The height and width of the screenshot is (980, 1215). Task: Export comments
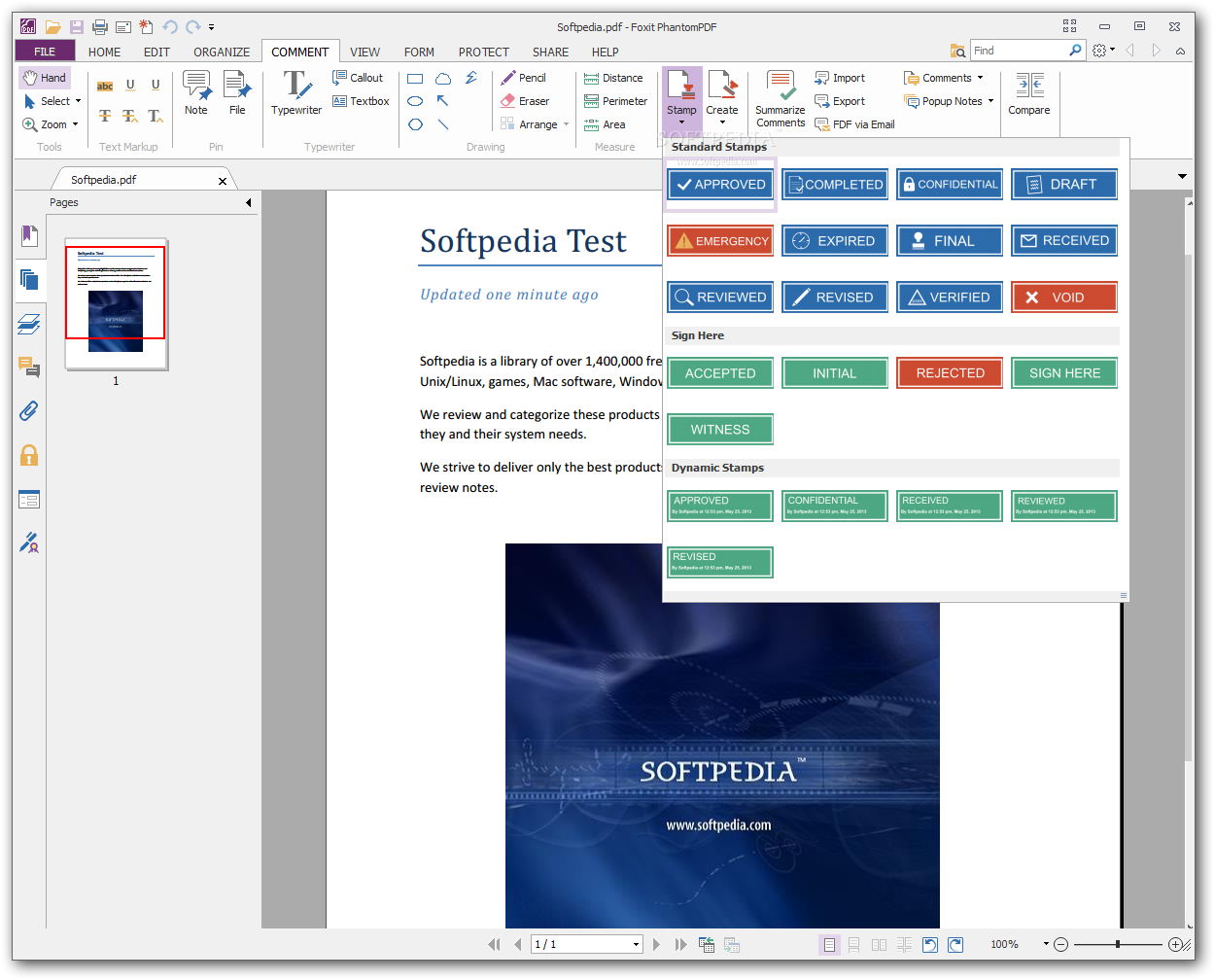tap(840, 101)
